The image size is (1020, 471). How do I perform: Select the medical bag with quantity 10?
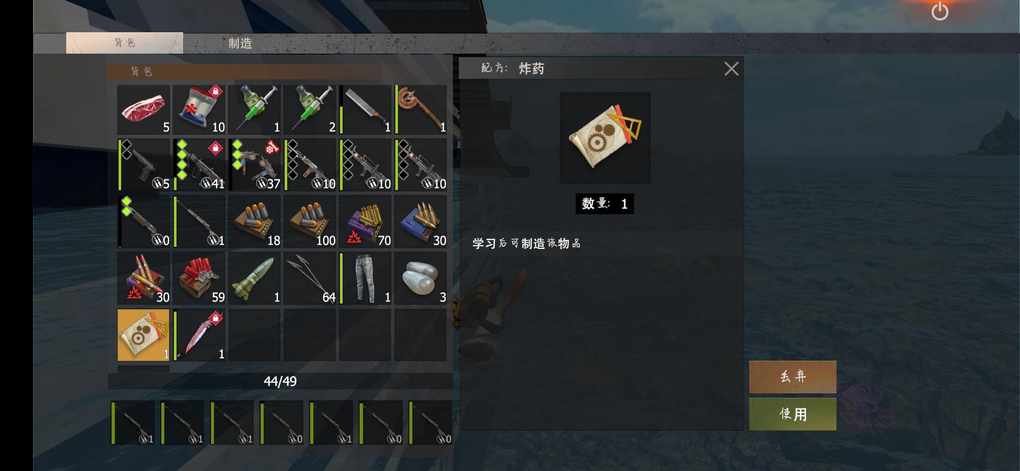coord(199,109)
